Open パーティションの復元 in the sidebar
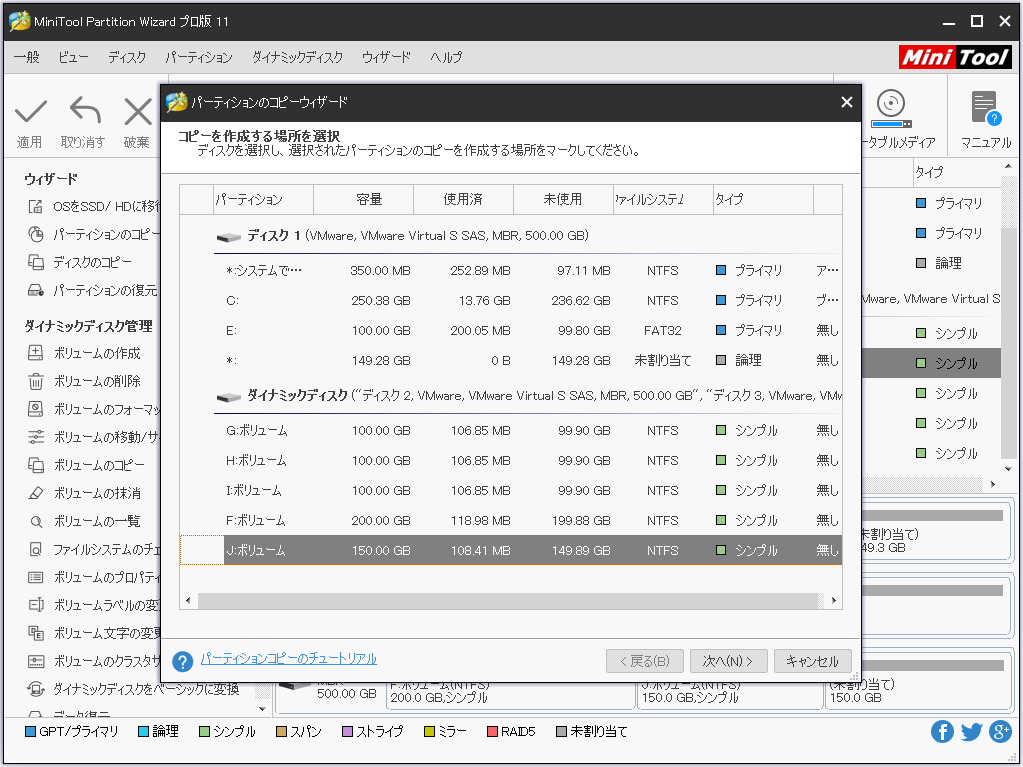The image size is (1023, 767). point(93,290)
